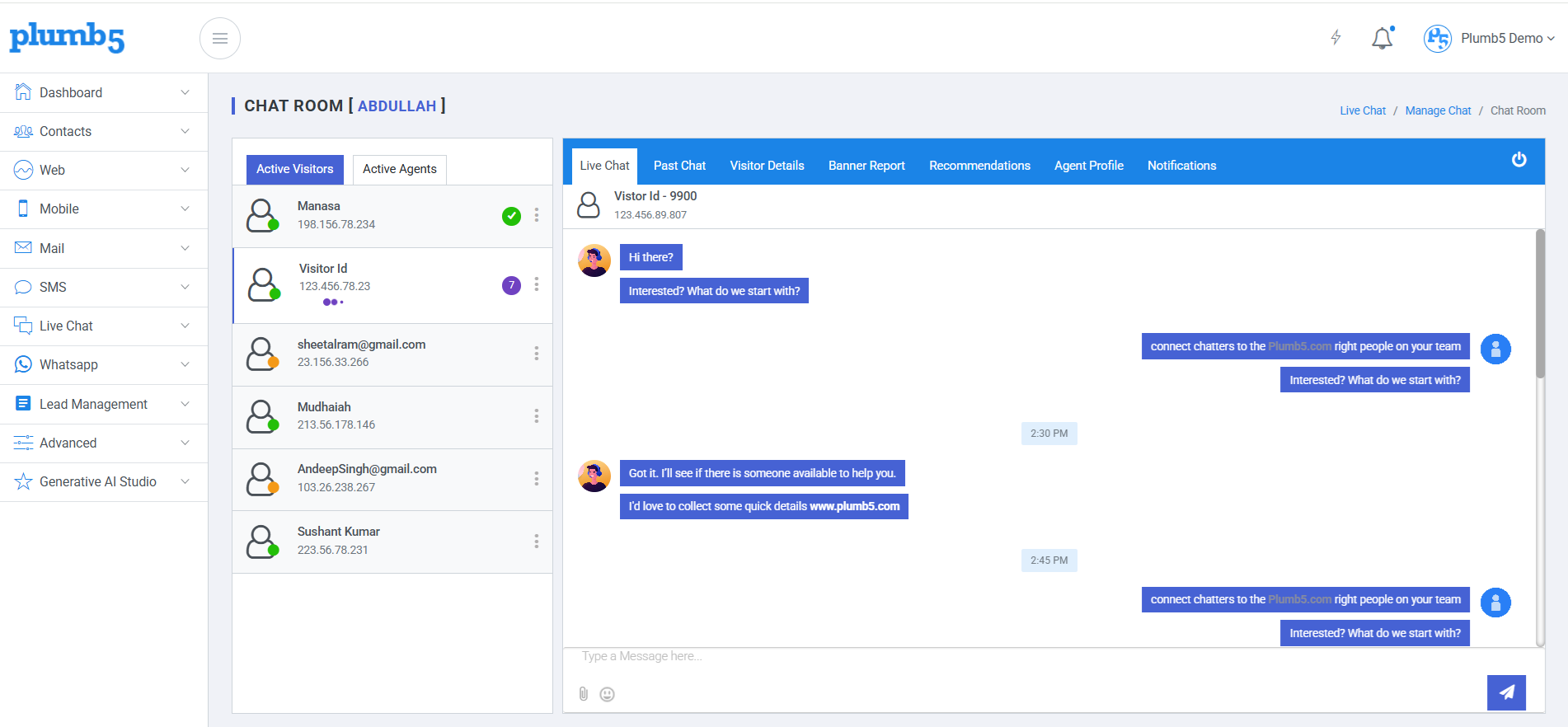Viewport: 1568px width, 727px height.
Task: Open the Visitor Details tab
Action: tap(767, 166)
